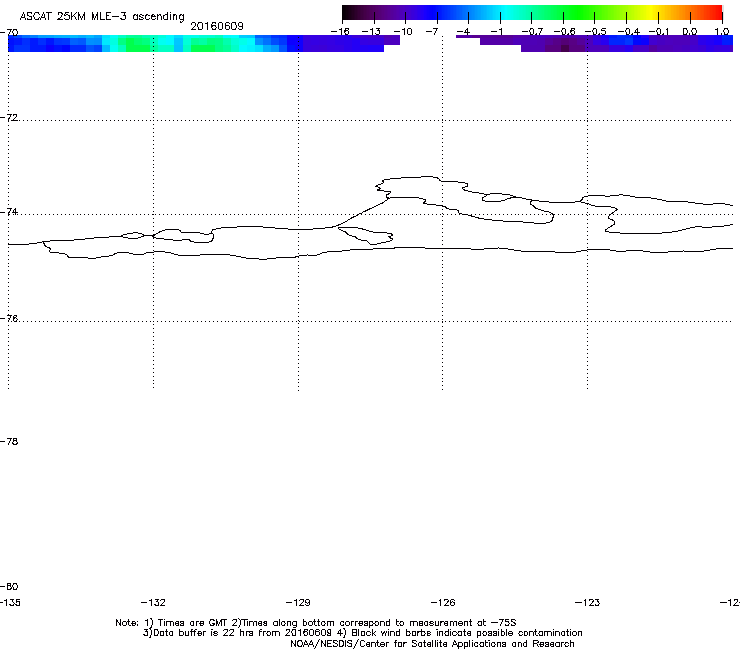Viewport: 740px width, 650px height.
Task: Click the -16 color scale label
Action: pyautogui.click(x=340, y=32)
